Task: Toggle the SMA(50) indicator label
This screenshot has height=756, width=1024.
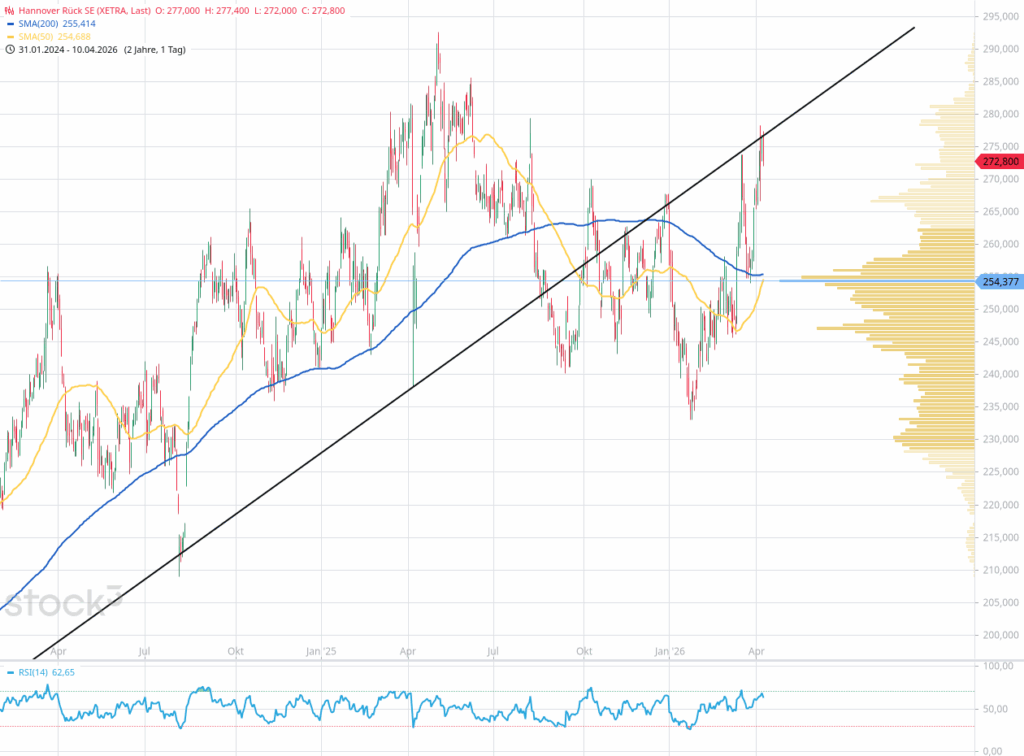Action: tap(36, 35)
